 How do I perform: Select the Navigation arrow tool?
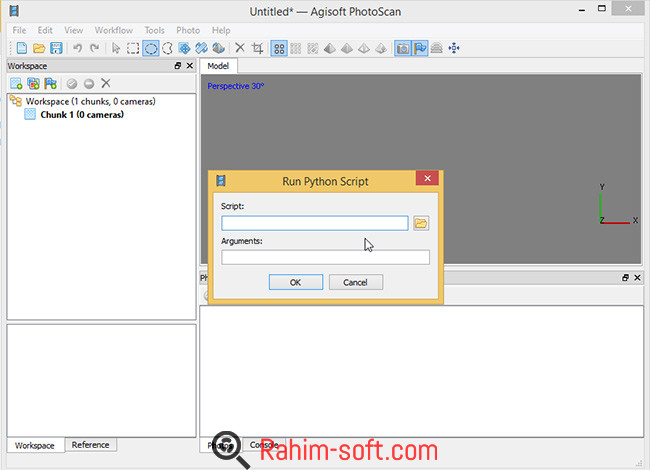click(x=116, y=48)
